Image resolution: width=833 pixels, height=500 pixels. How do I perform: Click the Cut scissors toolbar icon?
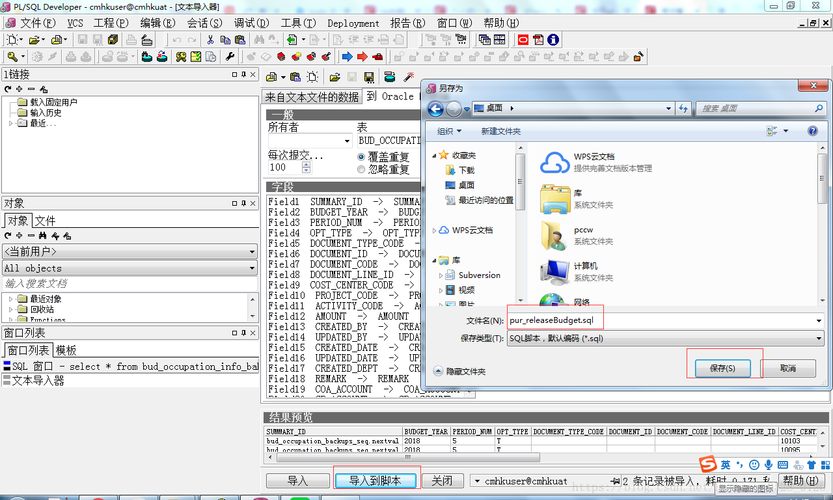coord(210,40)
